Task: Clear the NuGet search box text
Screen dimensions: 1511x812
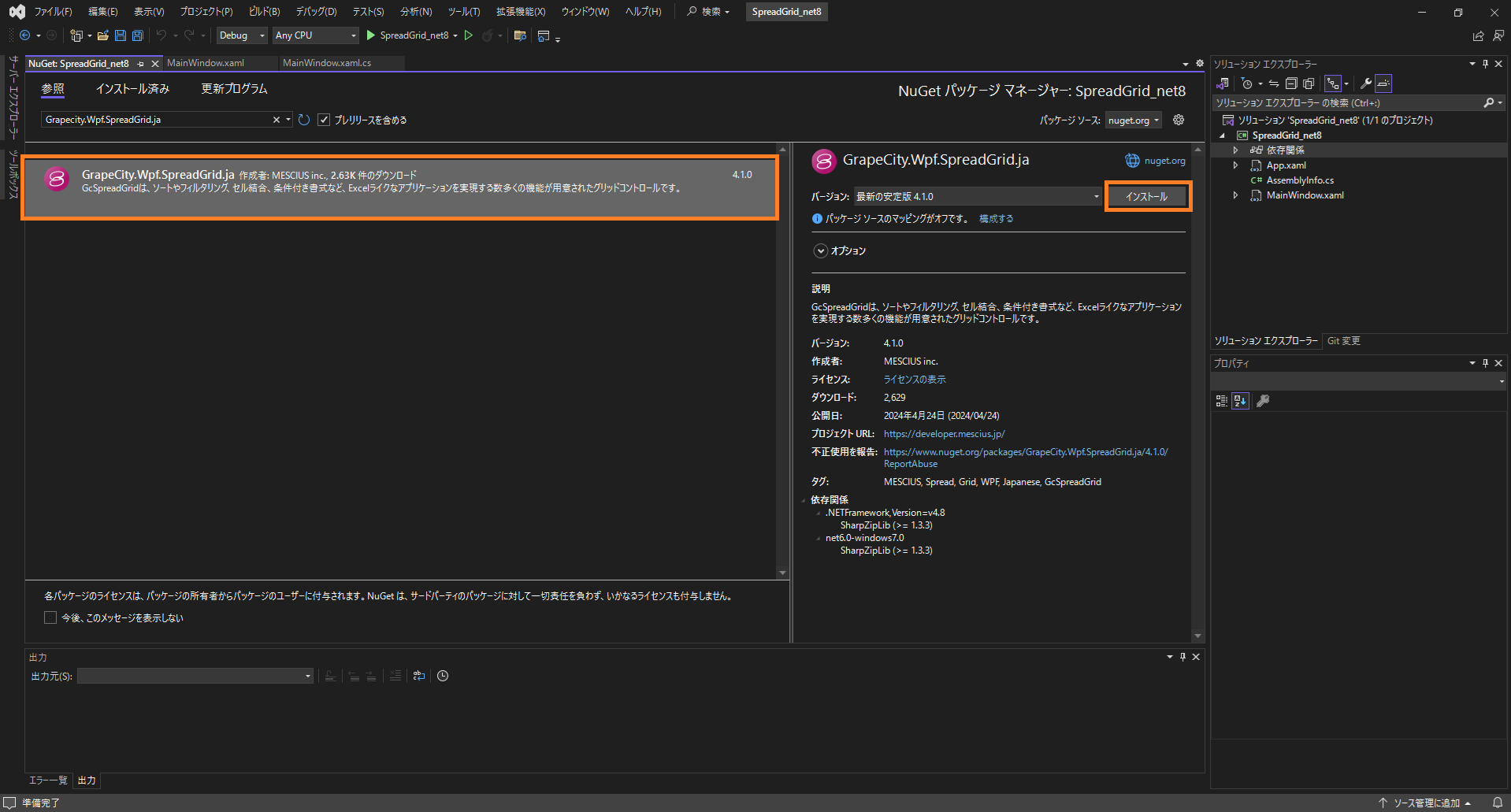Action: click(277, 120)
